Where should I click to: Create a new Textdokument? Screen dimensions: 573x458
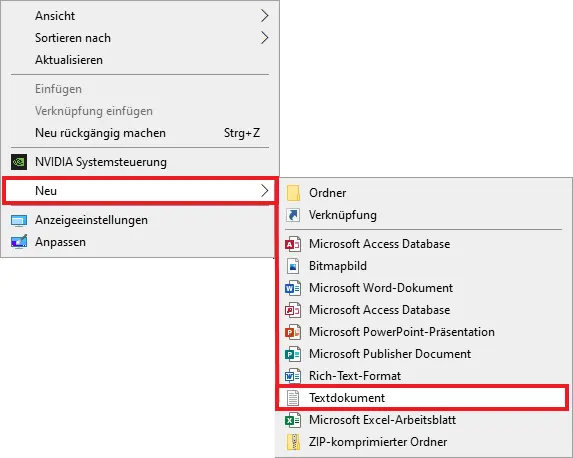click(347, 398)
